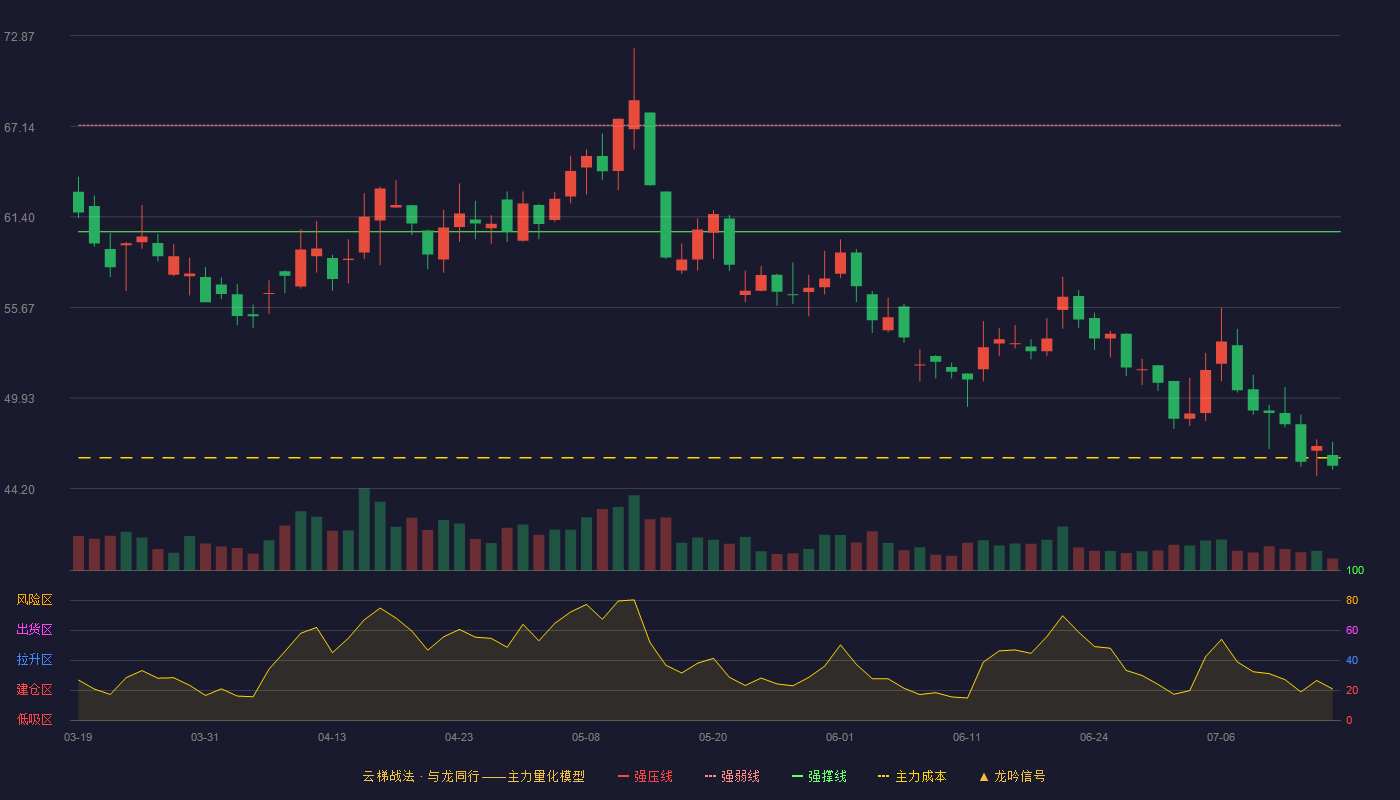
Task: Click the 06-01 date label
Action: tap(840, 737)
